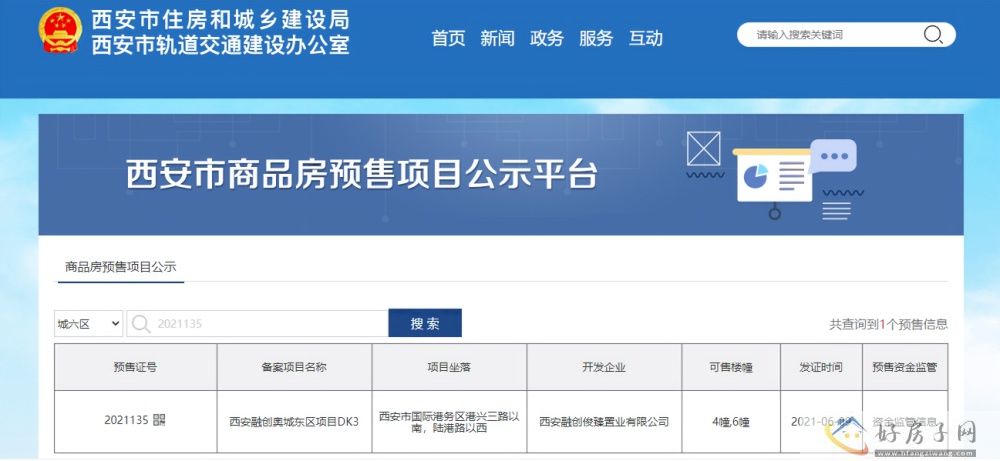The width and height of the screenshot is (1000, 461).
Task: Navigate to the 互动 page
Action: (646, 38)
